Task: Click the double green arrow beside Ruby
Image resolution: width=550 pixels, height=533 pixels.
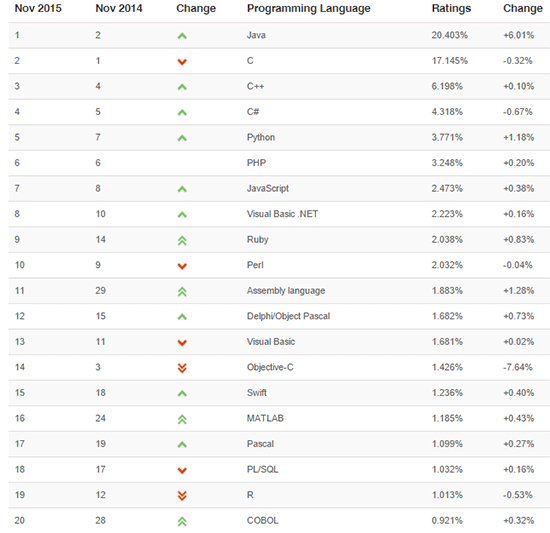Action: coord(182,241)
